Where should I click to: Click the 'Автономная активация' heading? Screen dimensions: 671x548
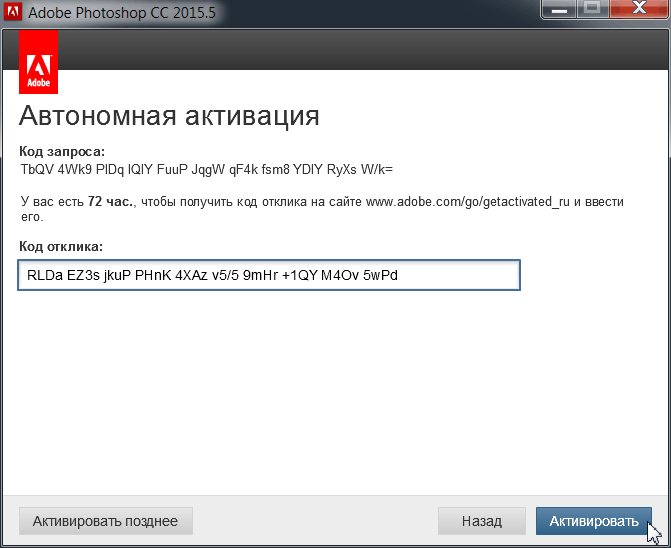[x=169, y=115]
